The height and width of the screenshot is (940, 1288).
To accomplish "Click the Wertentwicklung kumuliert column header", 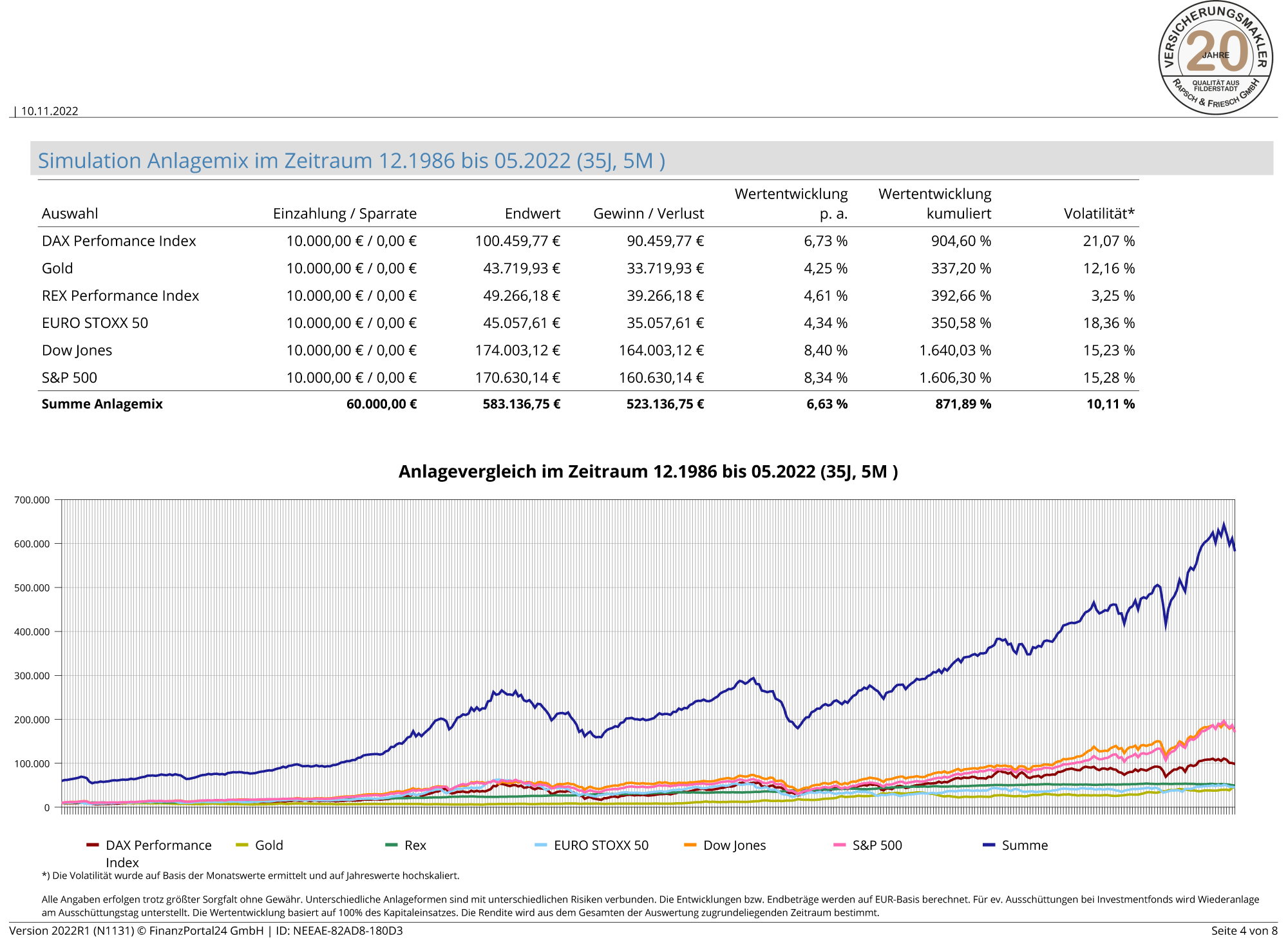I will coord(934,204).
